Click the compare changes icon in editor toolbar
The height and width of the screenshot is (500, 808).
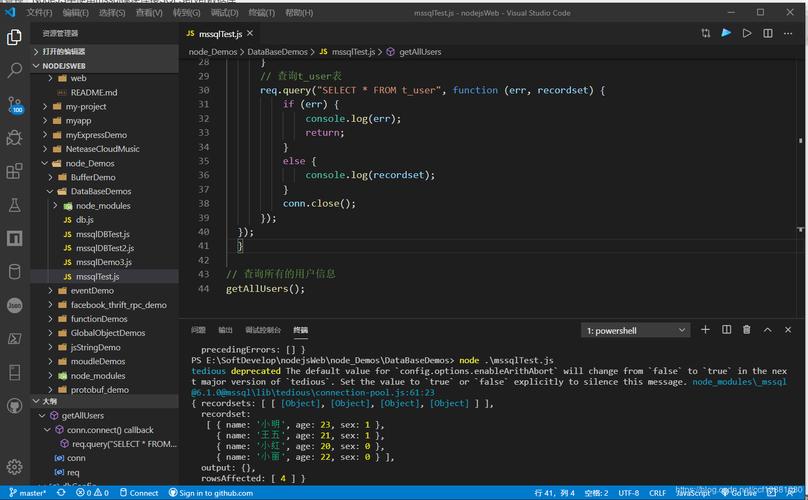[705, 34]
